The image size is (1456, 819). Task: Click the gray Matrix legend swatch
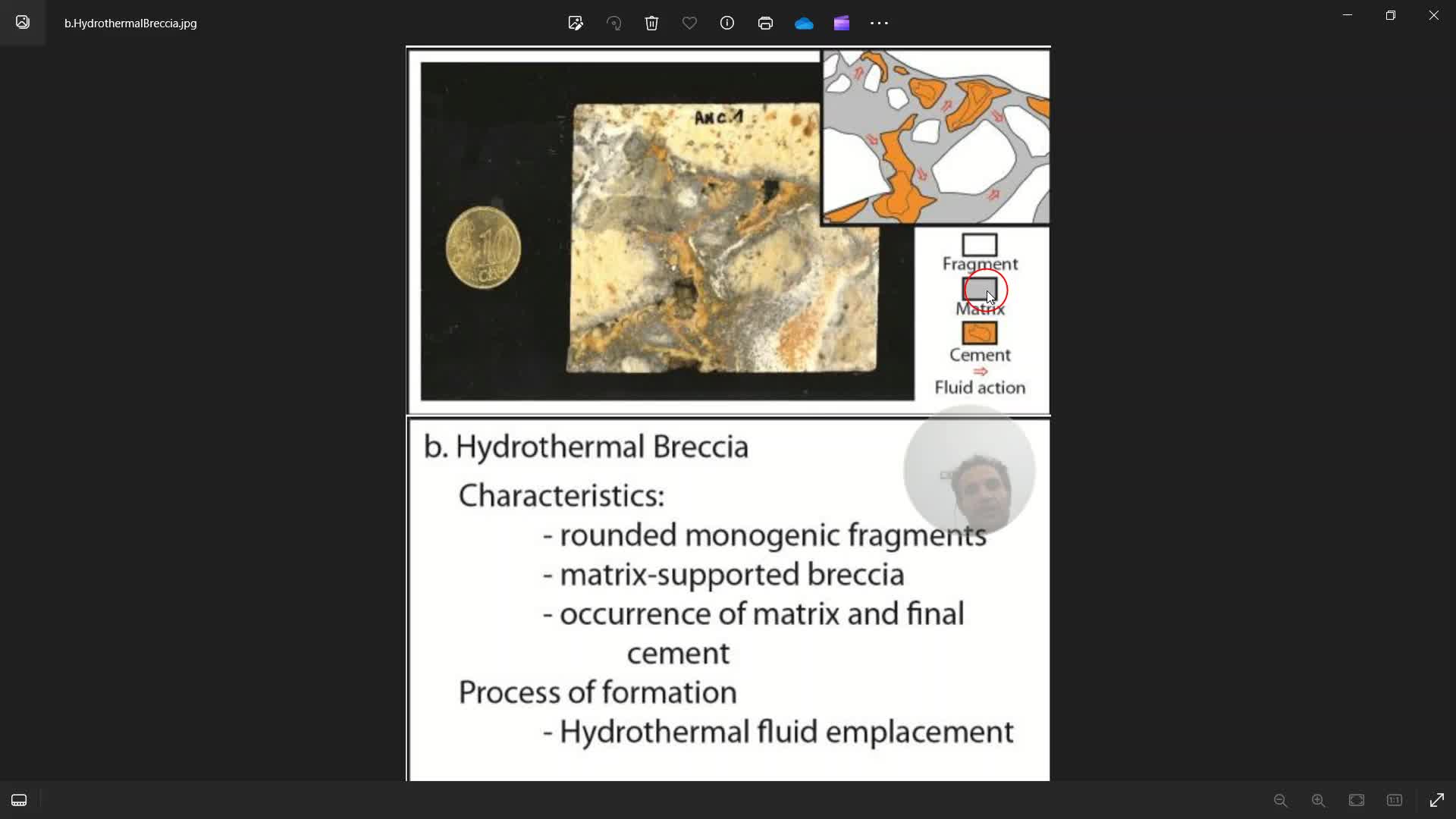point(979,289)
